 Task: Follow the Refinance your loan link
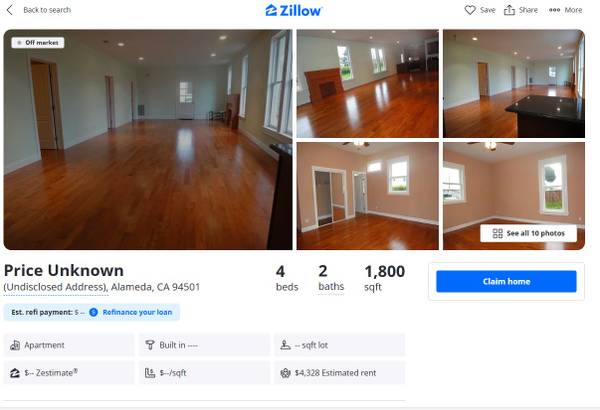(137, 312)
